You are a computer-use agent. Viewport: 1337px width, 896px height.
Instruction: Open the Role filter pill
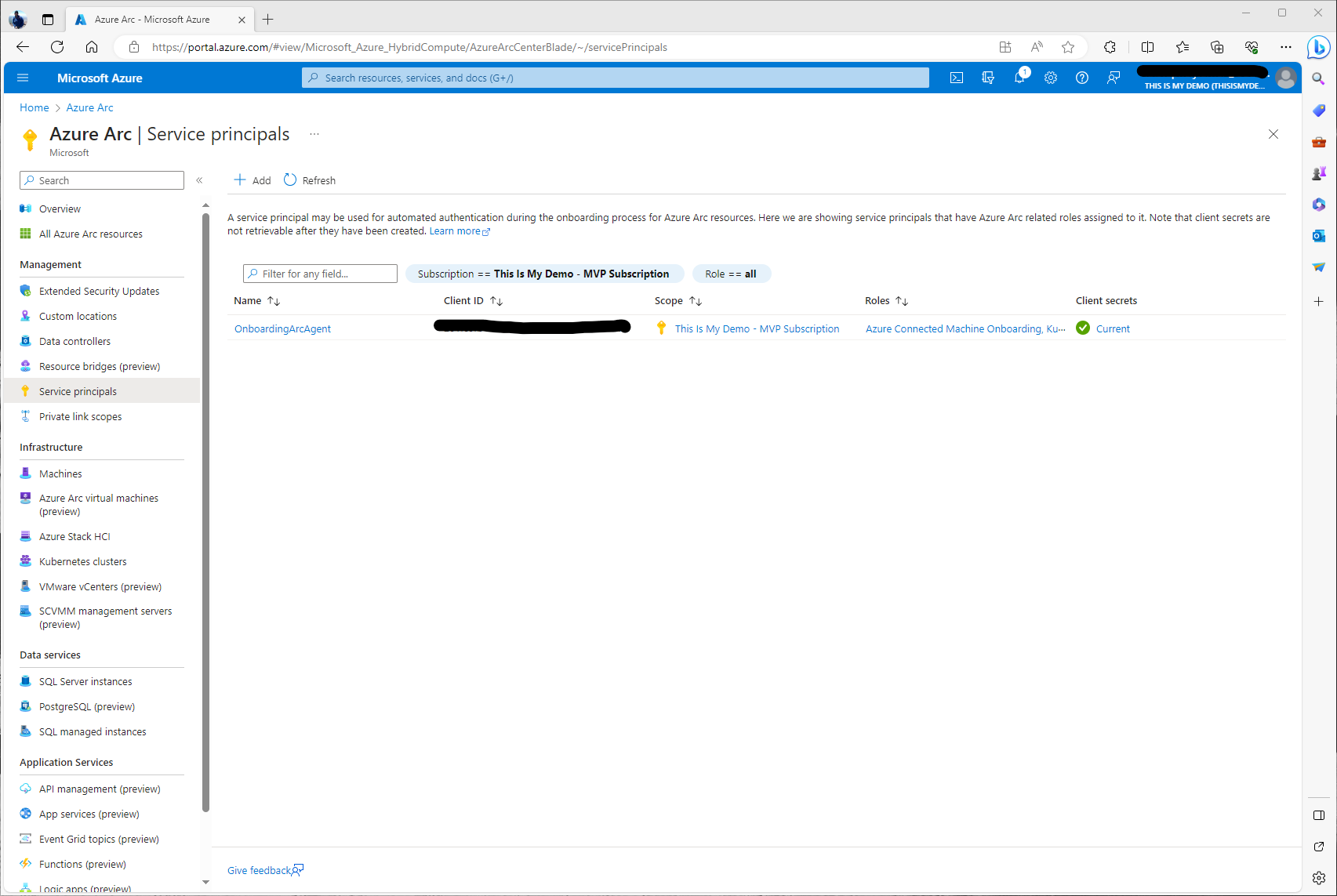(x=731, y=274)
